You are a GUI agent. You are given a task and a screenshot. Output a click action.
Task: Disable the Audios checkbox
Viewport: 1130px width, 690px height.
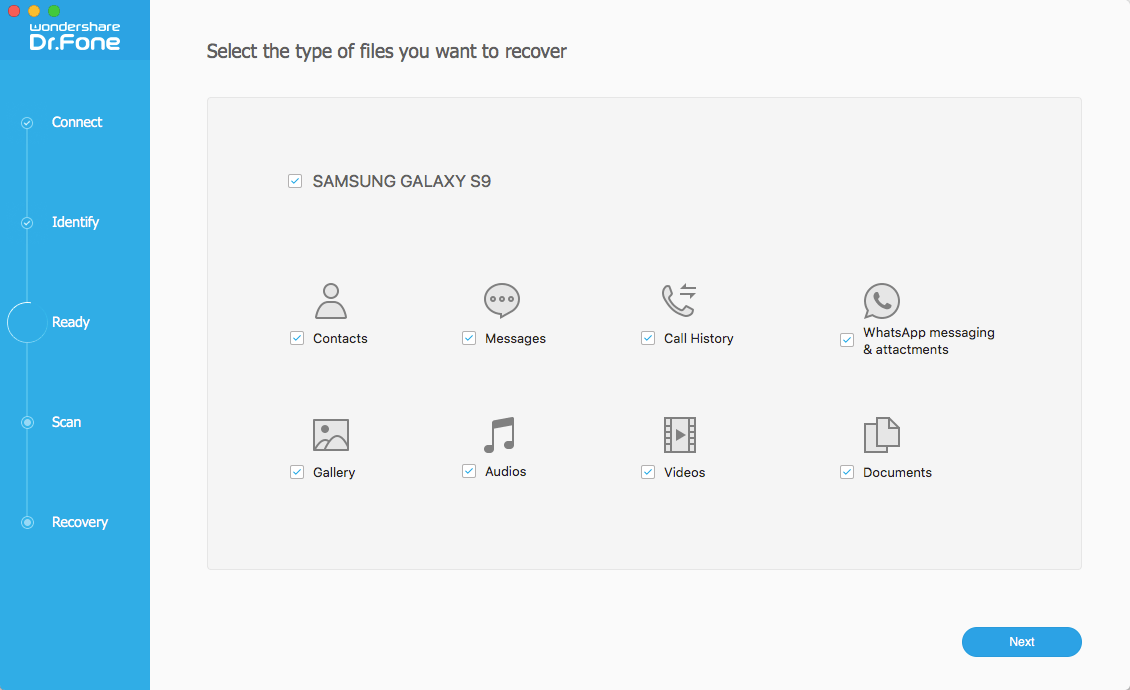click(469, 472)
